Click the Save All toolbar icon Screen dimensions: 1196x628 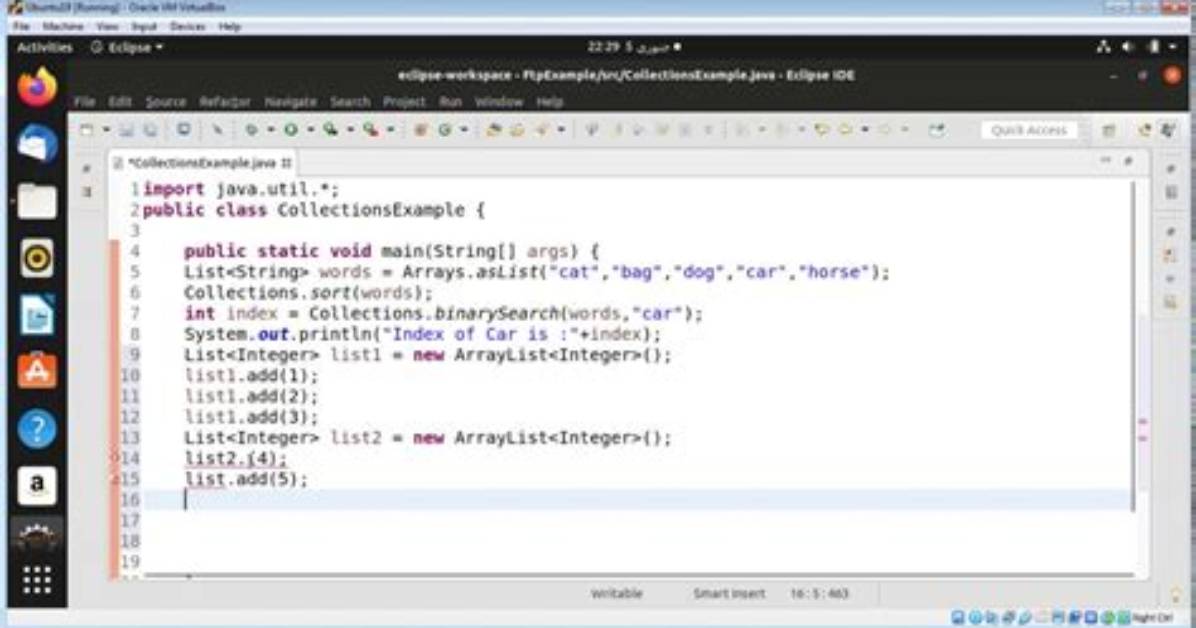[x=150, y=130]
